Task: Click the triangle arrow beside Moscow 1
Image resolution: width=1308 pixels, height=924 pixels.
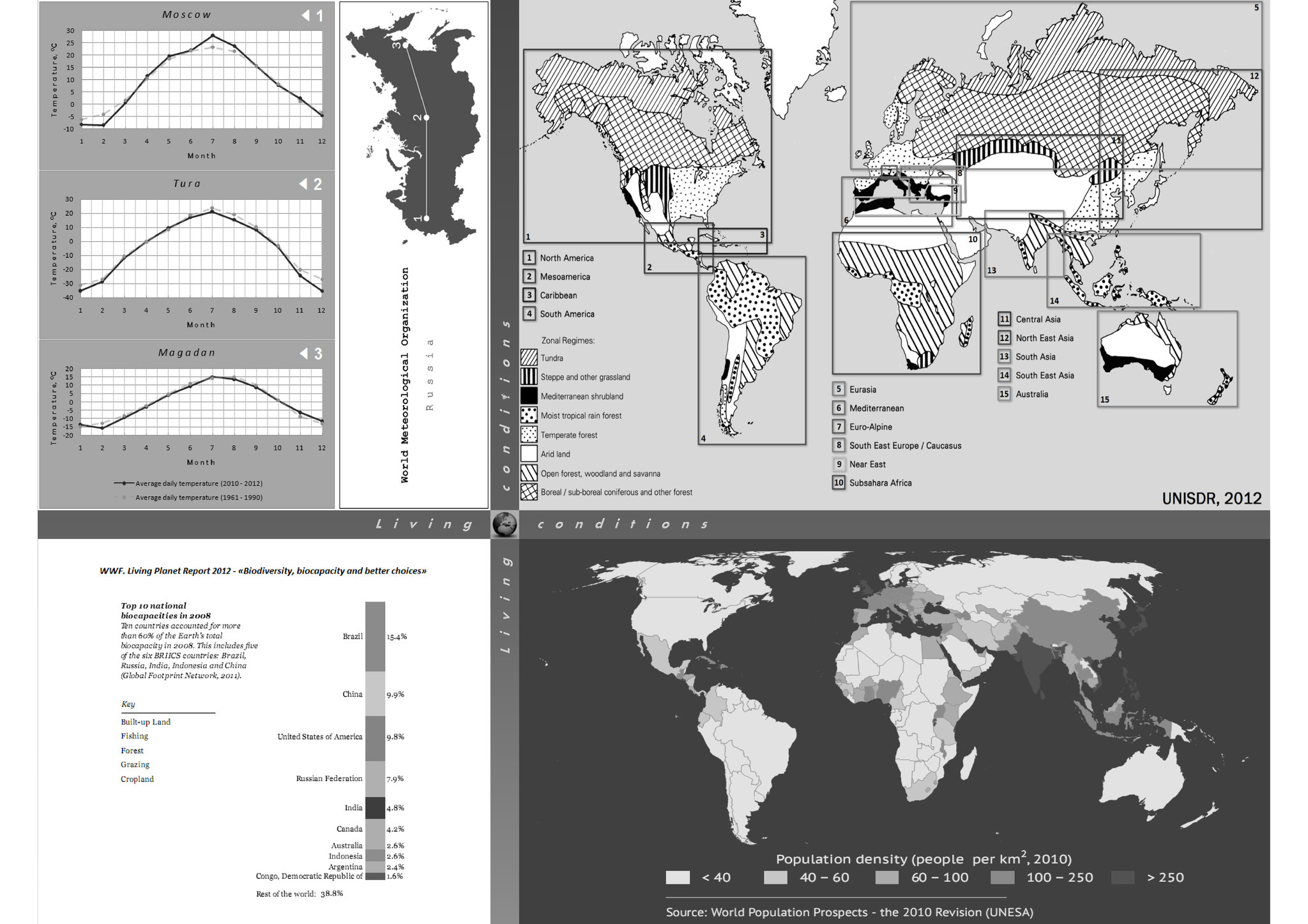Action: point(305,15)
